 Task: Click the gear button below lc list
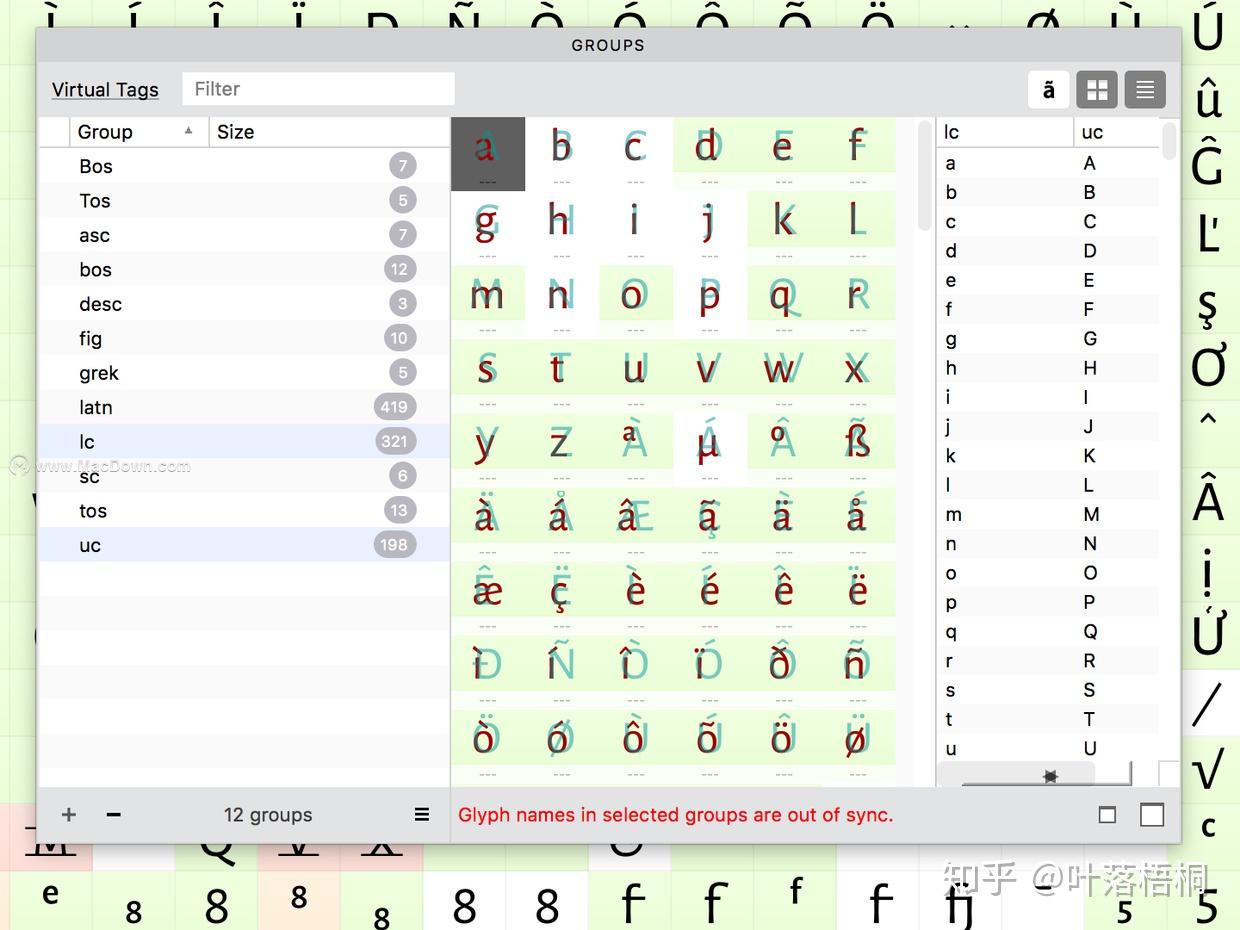pos(1049,775)
